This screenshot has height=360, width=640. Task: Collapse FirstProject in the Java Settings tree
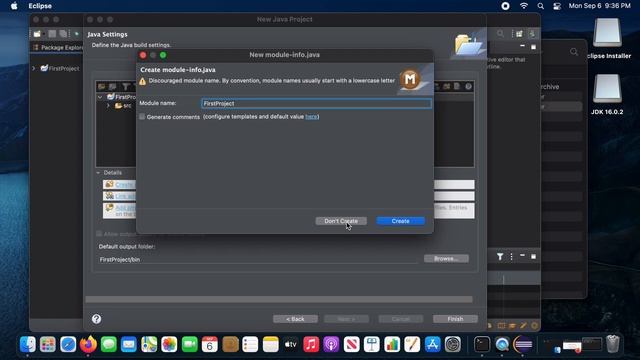coord(100,97)
